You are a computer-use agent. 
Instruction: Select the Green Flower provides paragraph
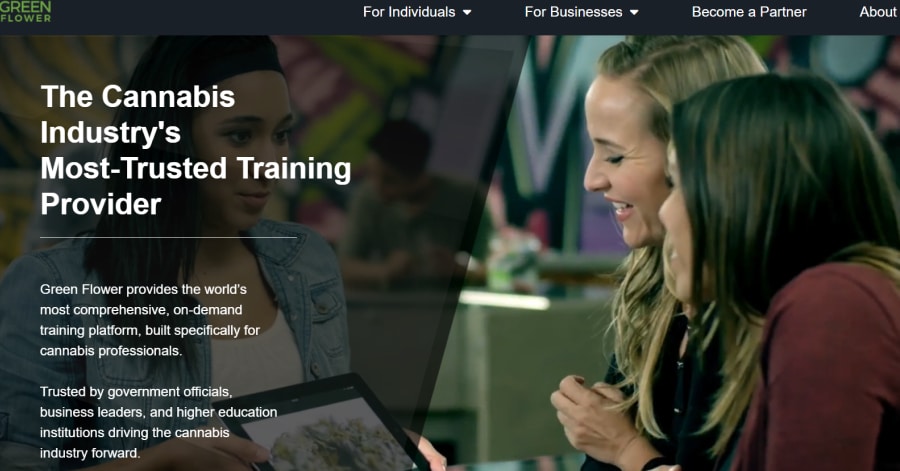point(150,320)
